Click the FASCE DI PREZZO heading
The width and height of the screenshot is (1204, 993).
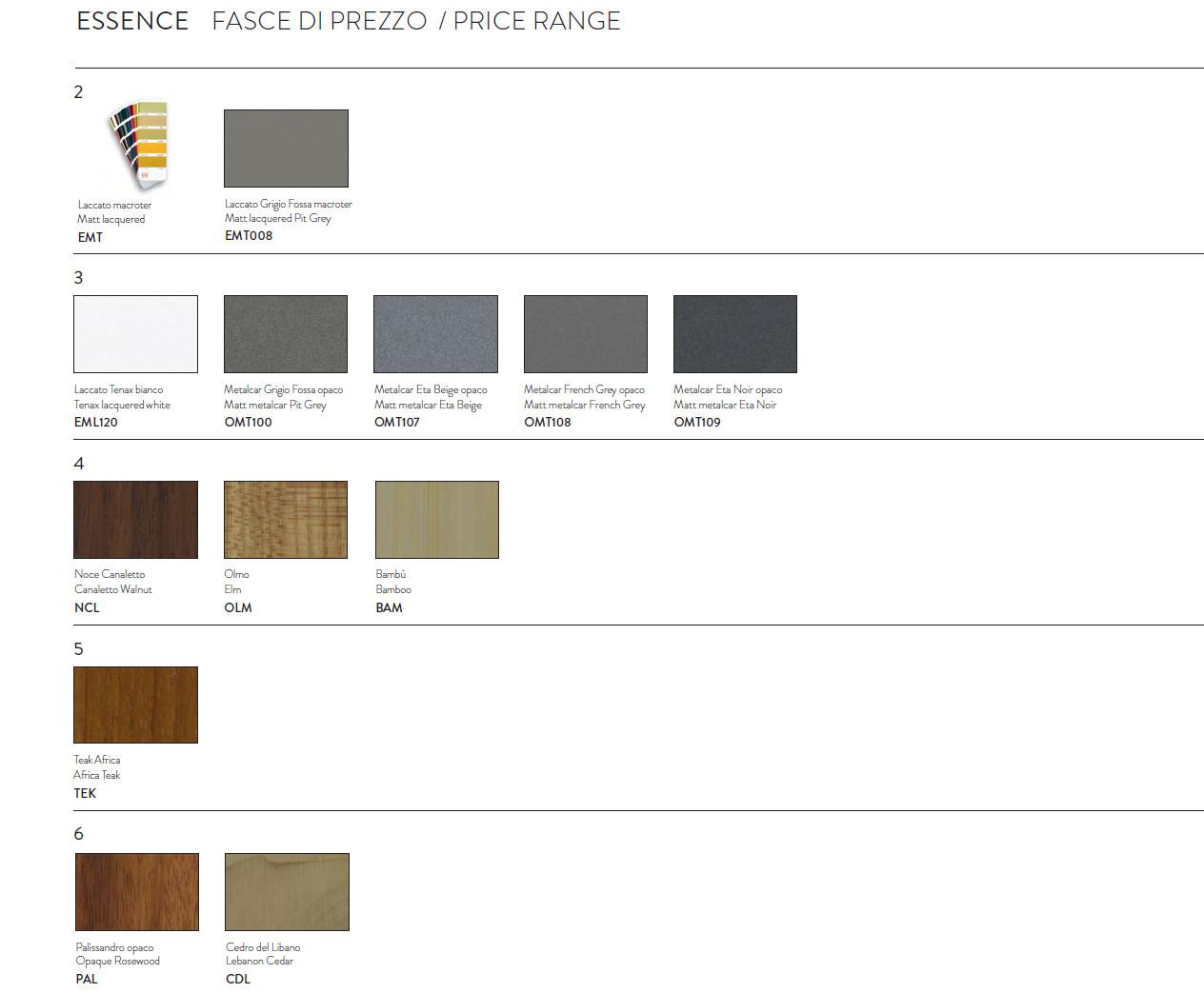[x=319, y=21]
